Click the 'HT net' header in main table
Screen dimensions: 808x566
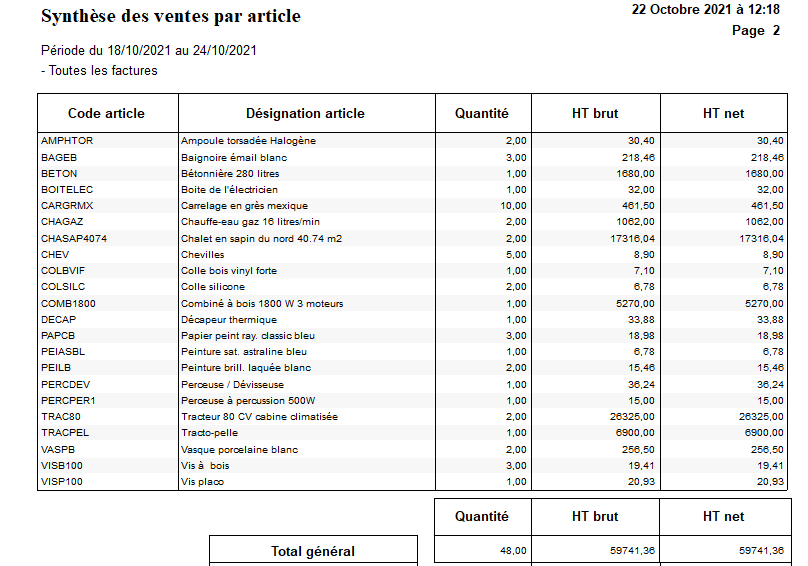pos(724,113)
